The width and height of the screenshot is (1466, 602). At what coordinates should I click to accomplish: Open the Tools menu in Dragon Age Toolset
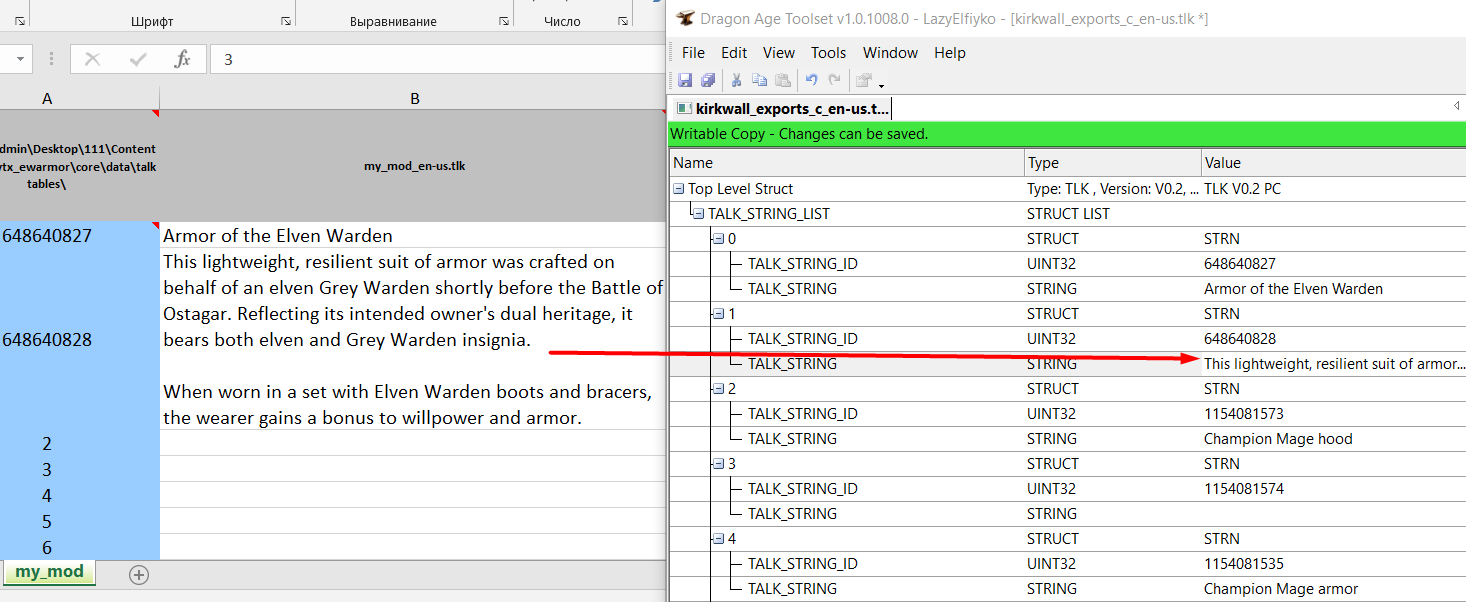(828, 53)
